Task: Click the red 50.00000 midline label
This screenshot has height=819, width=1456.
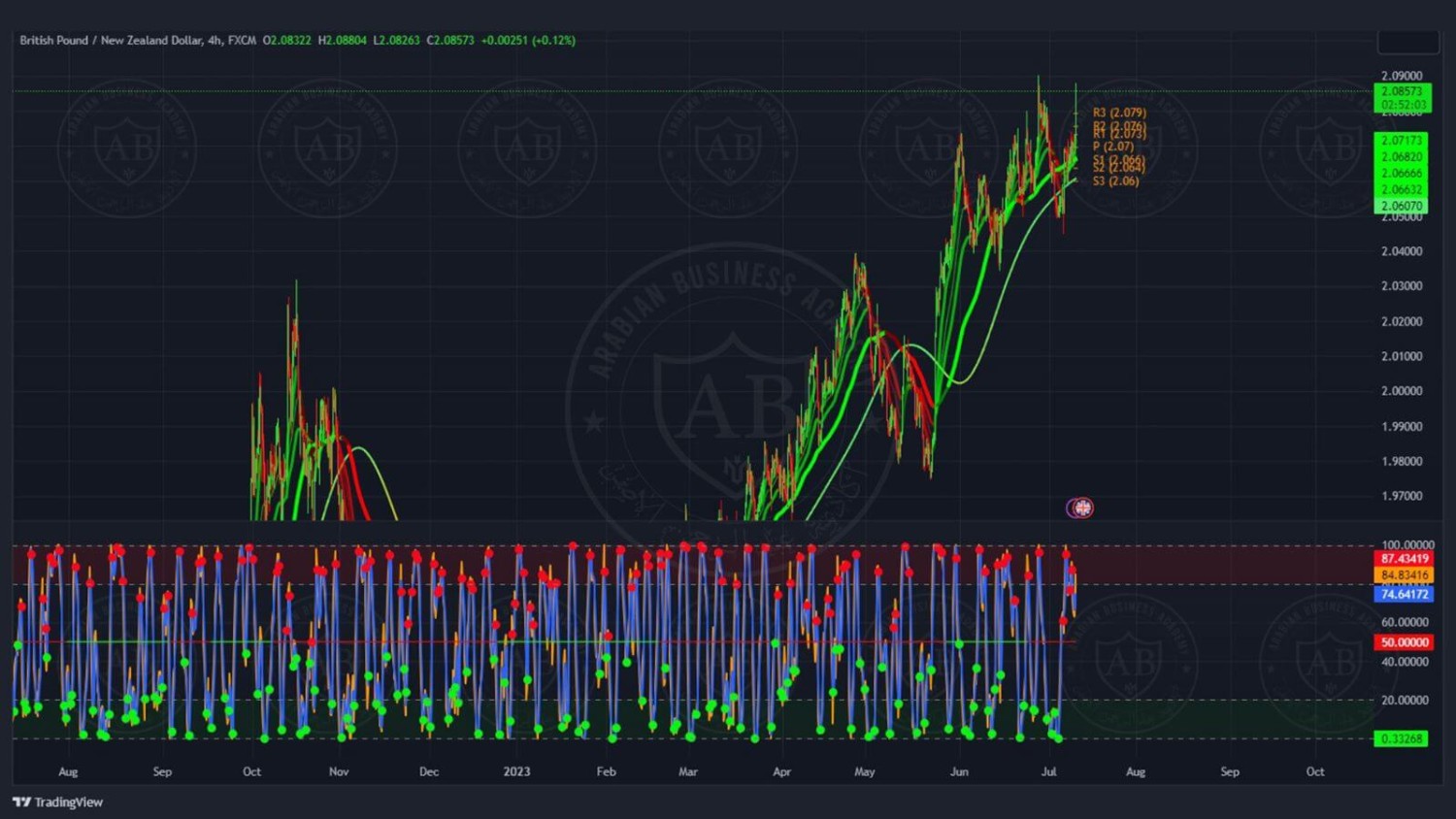Action: pos(1404,642)
